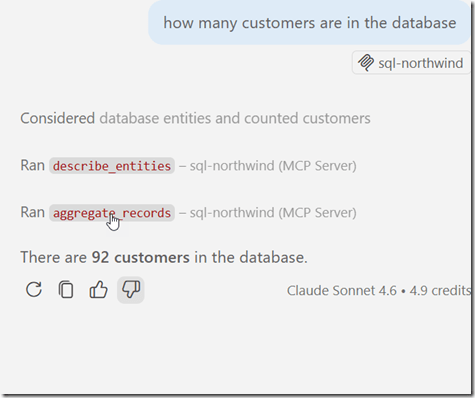Click Ran label before aggregate_records
This screenshot has height=398, width=475.
pyautogui.click(x=32, y=213)
